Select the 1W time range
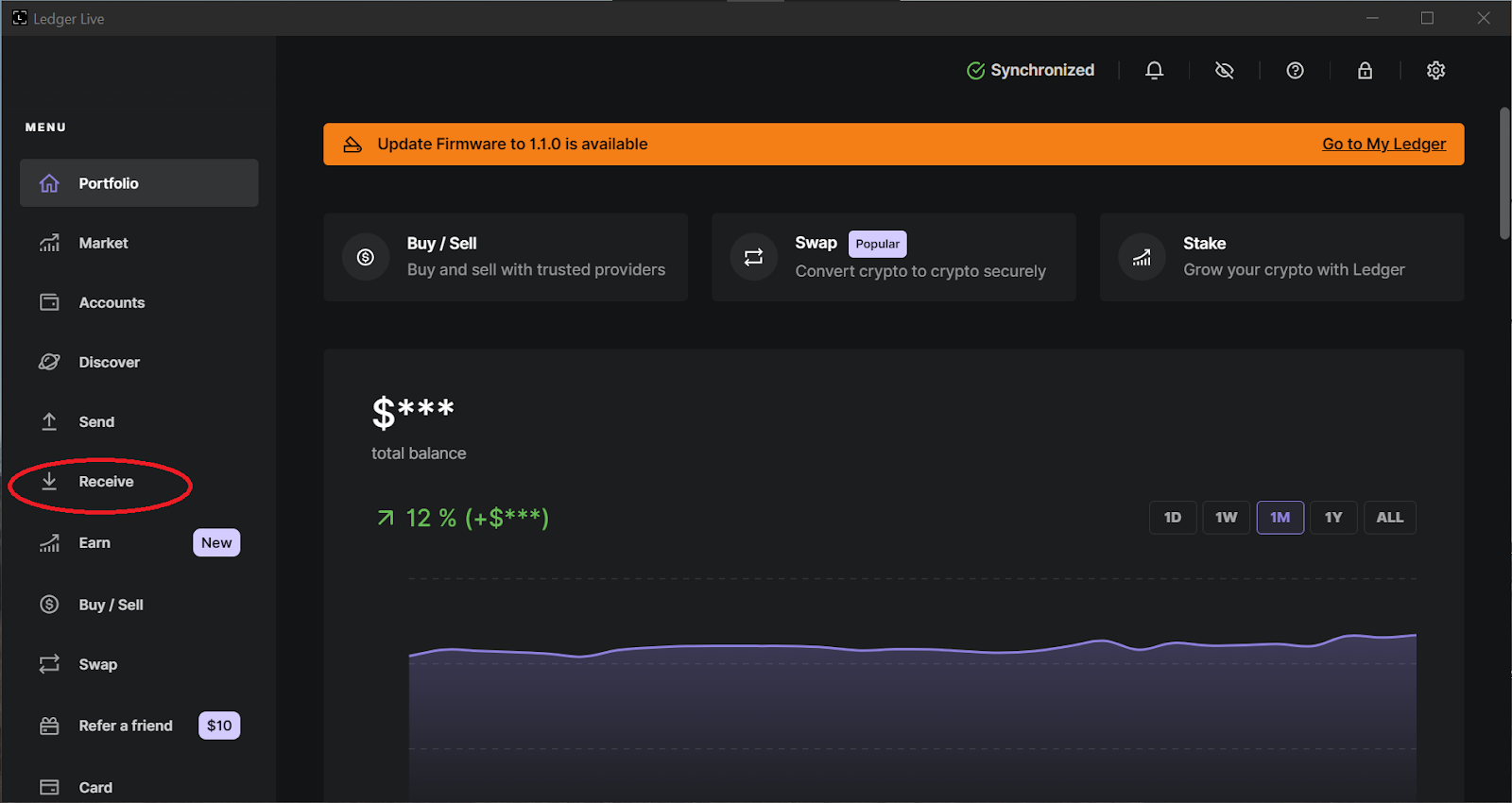This screenshot has height=803, width=1512. click(1227, 518)
